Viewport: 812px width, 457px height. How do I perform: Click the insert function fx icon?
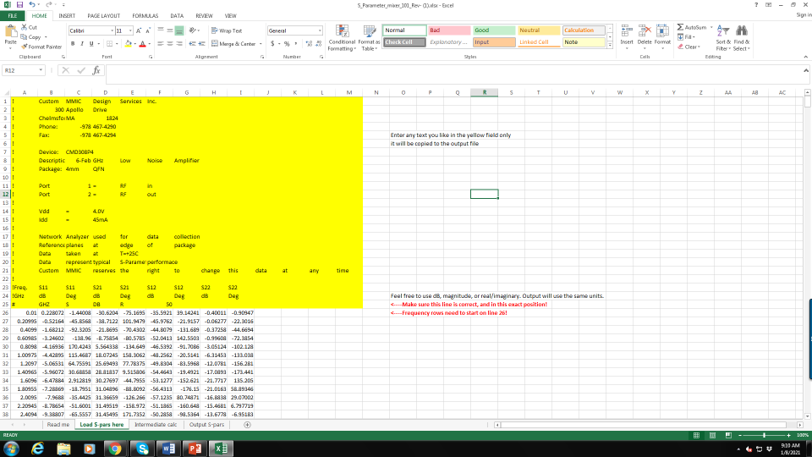pyautogui.click(x=96, y=70)
